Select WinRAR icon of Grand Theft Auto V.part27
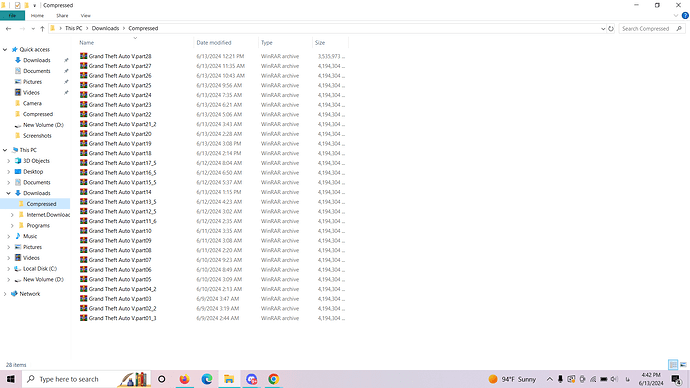Screen dimensions: 690x388 point(84,66)
